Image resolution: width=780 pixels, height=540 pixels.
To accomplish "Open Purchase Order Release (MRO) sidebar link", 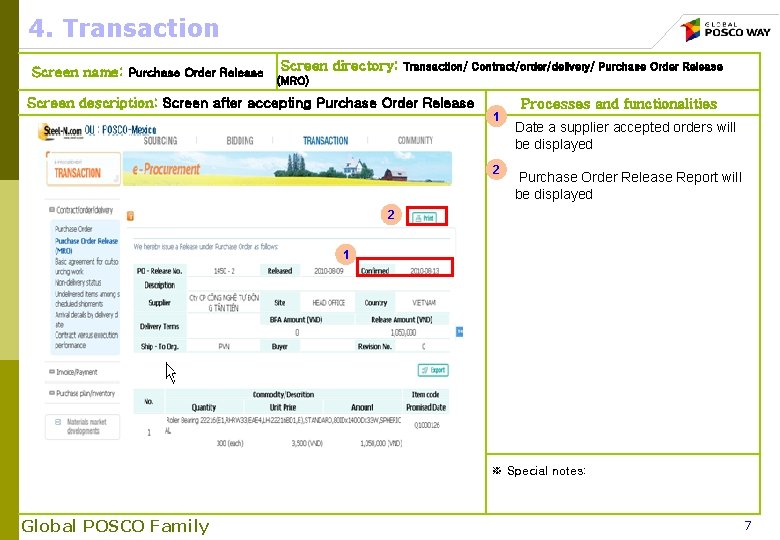I will point(86,246).
